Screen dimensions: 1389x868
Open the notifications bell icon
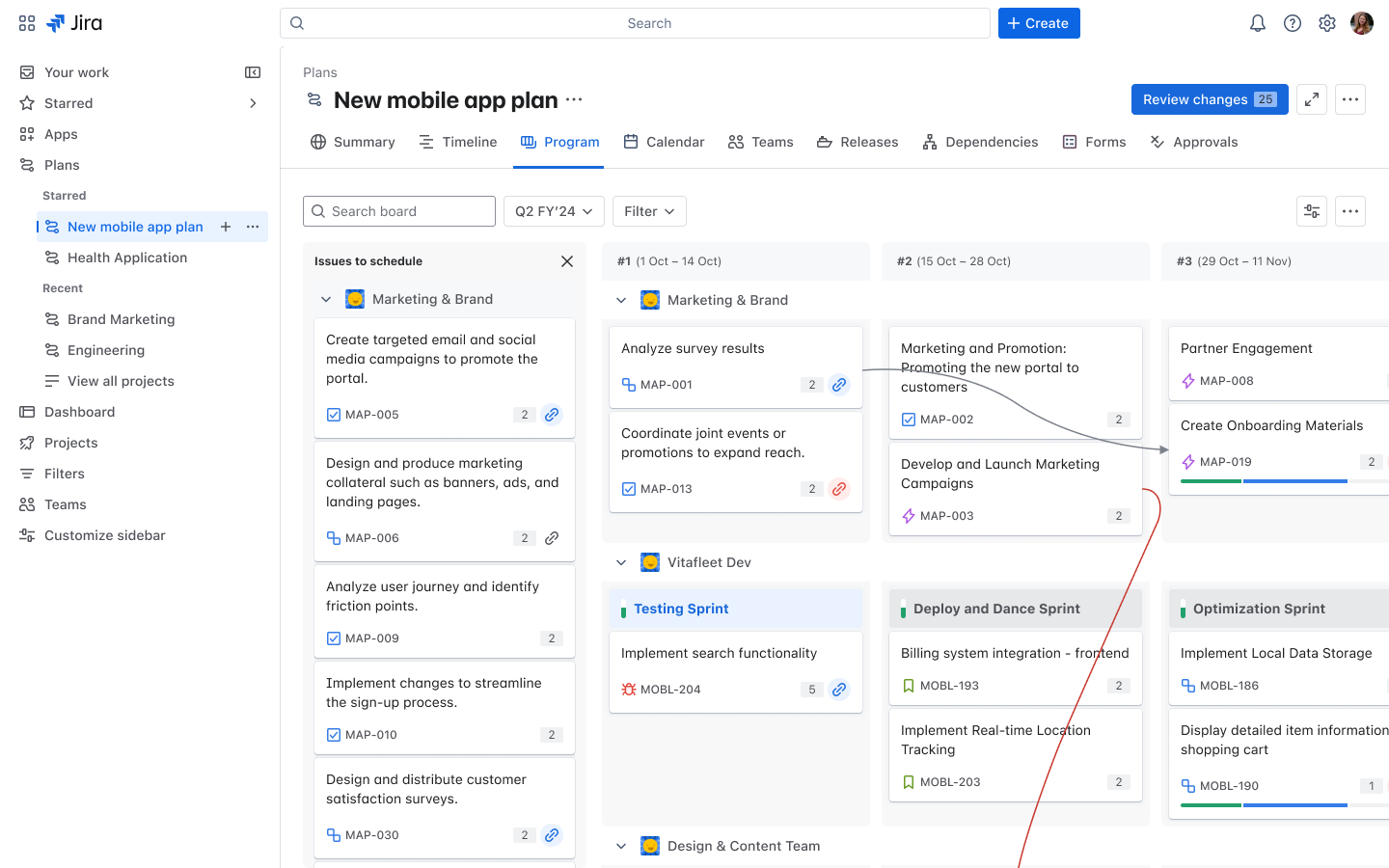[1257, 23]
